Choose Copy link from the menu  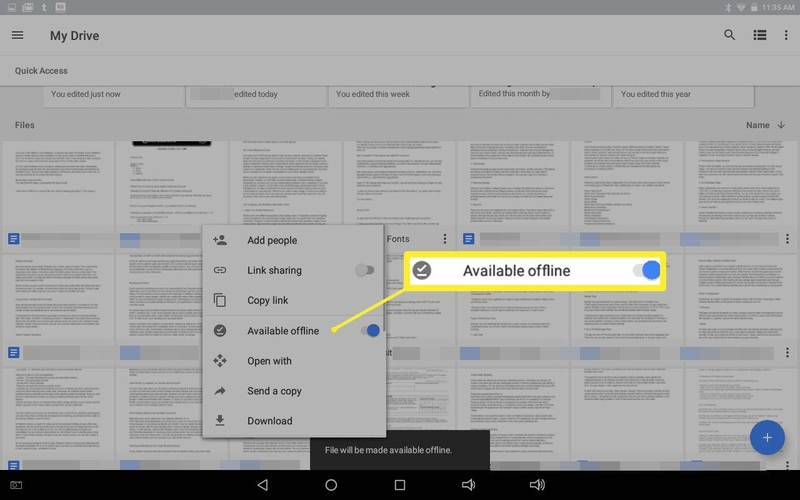pos(293,300)
